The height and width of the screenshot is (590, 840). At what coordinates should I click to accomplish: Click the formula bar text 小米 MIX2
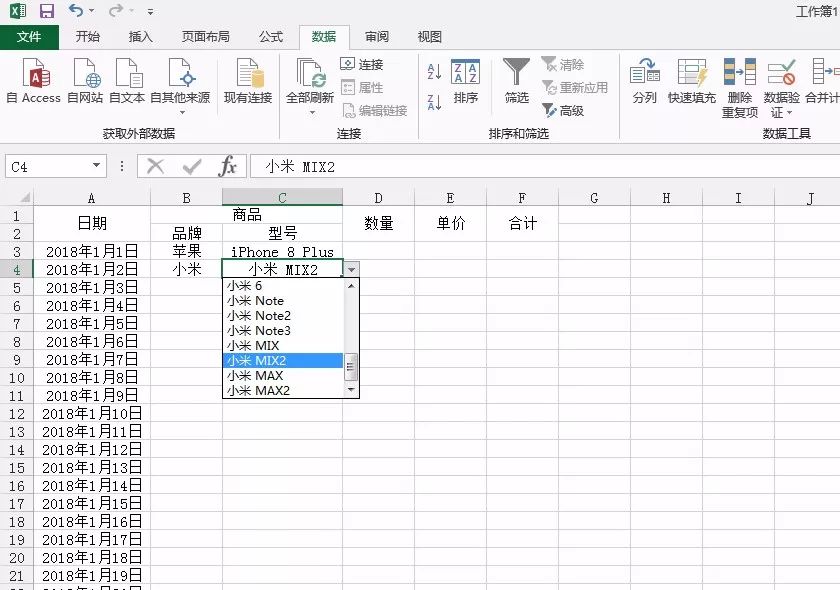300,167
